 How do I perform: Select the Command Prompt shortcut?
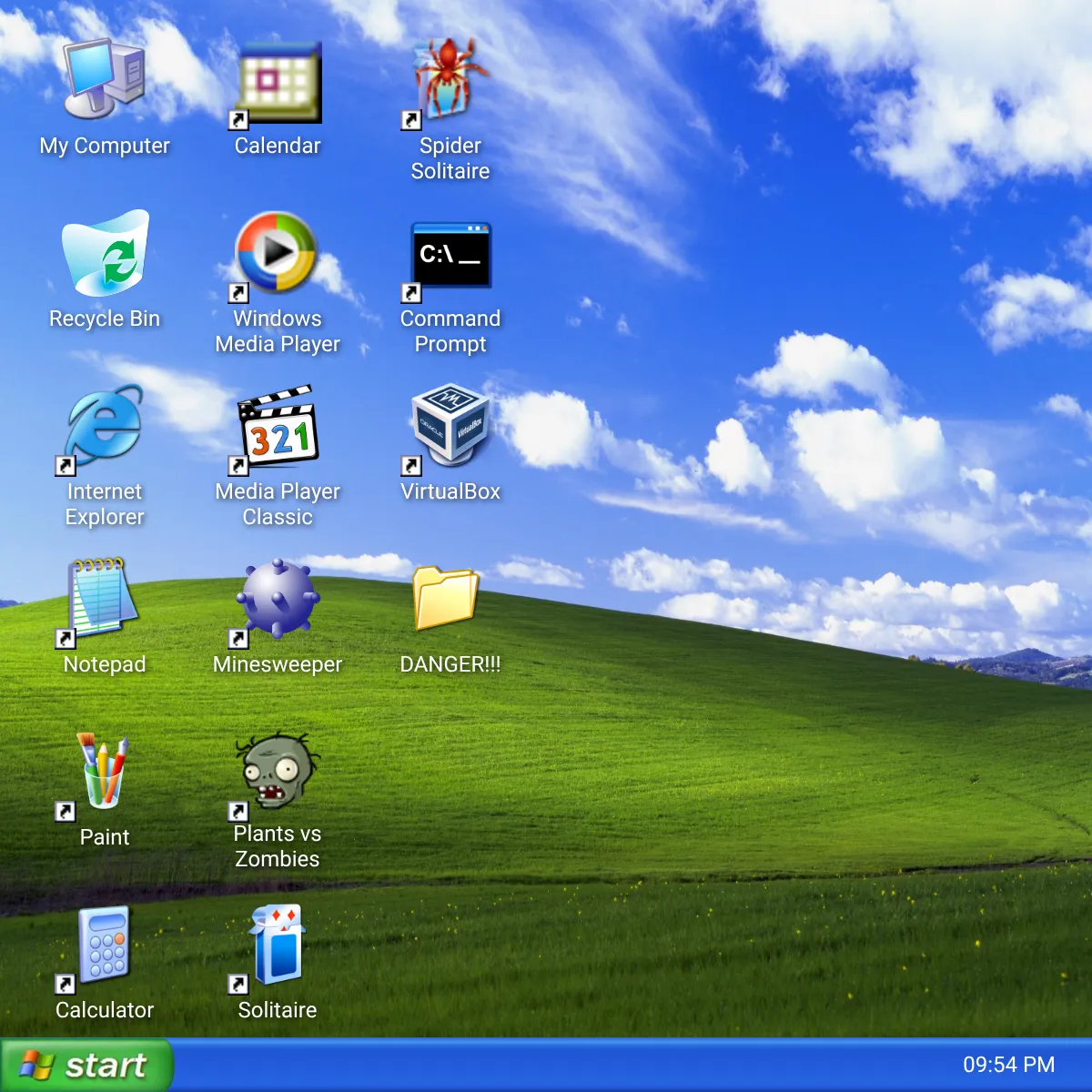pos(450,254)
